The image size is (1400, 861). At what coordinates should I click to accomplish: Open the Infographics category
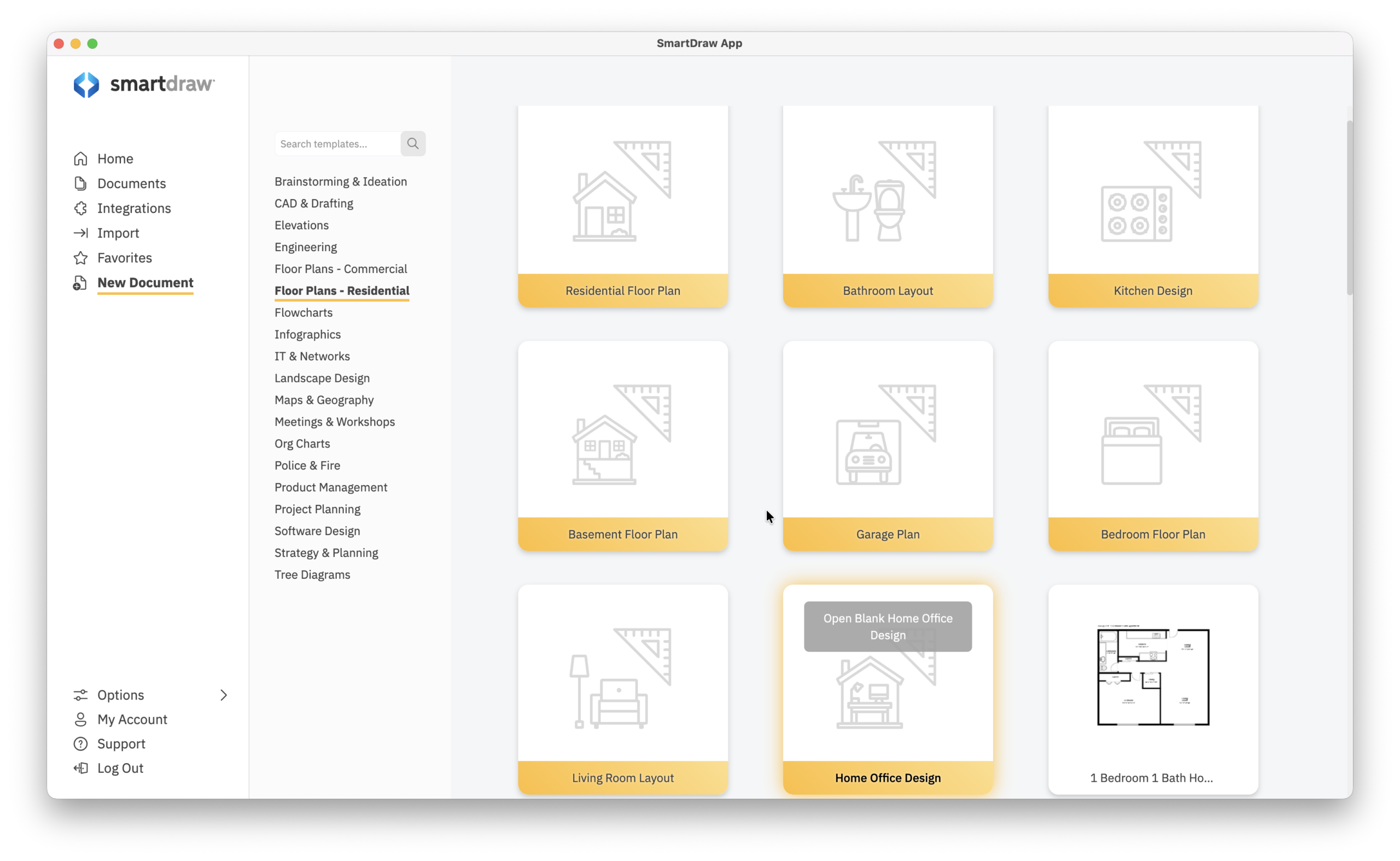pos(307,334)
